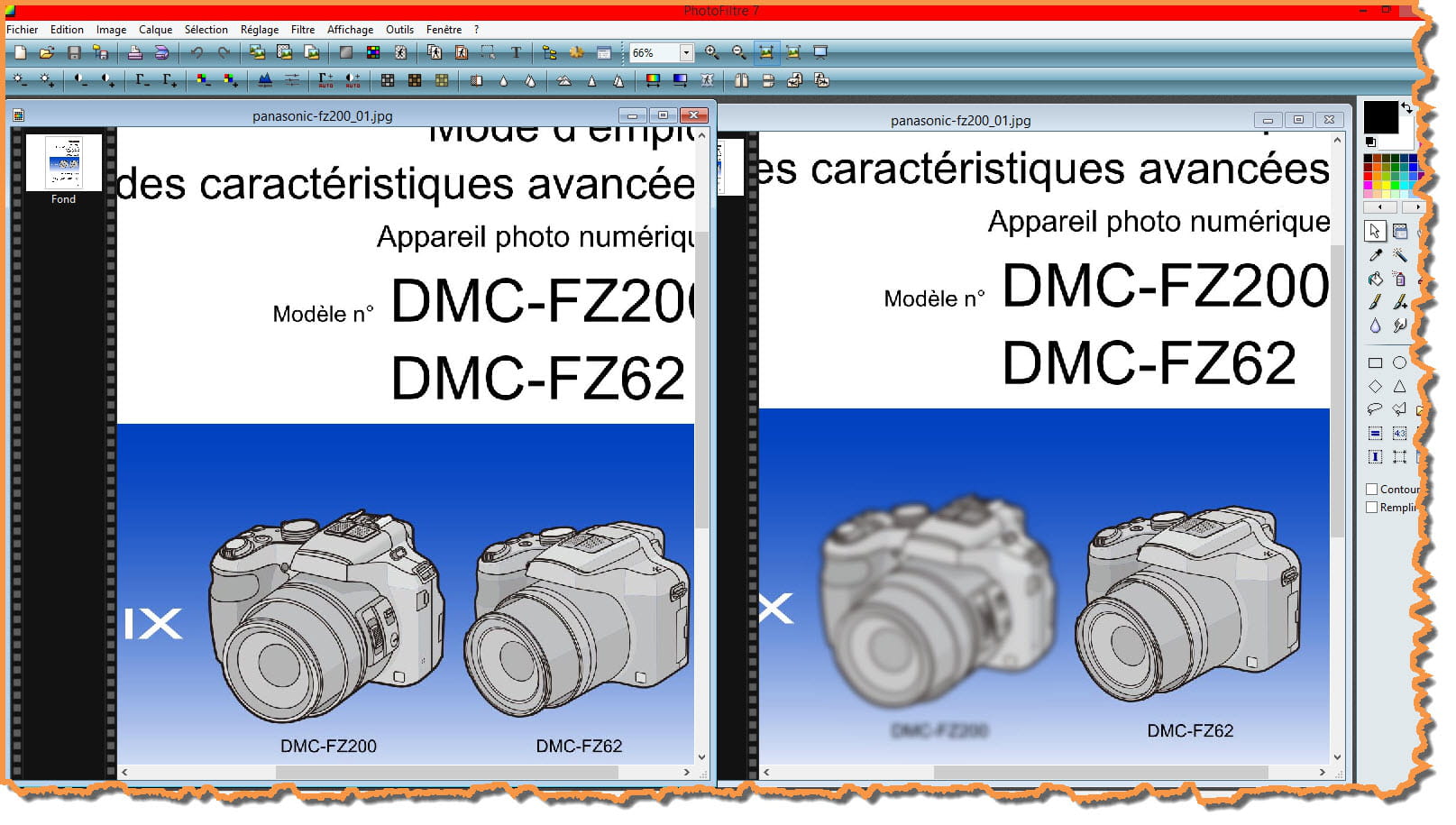Viewport: 1456px width, 825px height.
Task: Swap foreground and background colors
Action: pyautogui.click(x=1406, y=107)
